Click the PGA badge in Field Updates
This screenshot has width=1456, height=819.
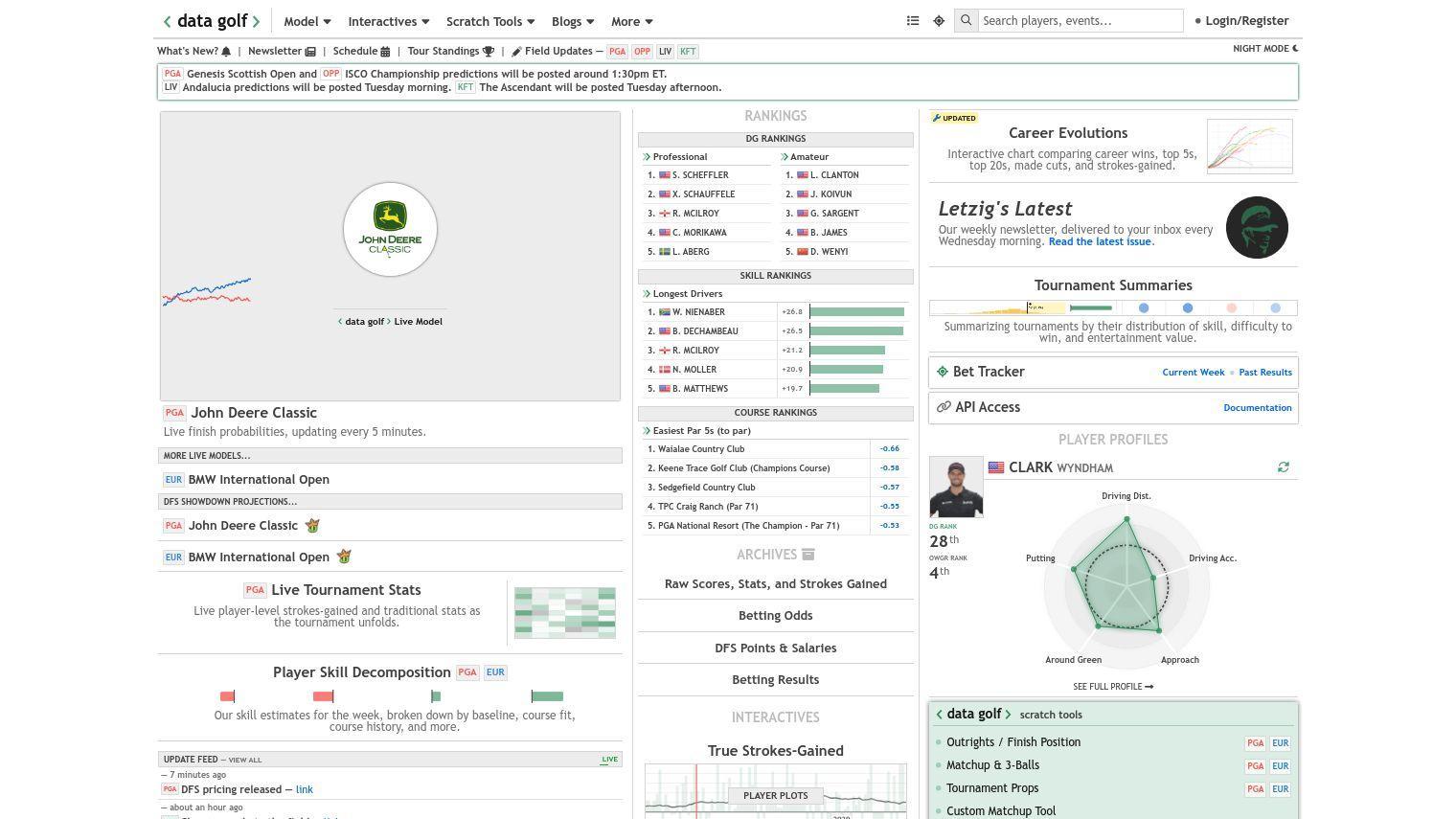pyautogui.click(x=617, y=52)
